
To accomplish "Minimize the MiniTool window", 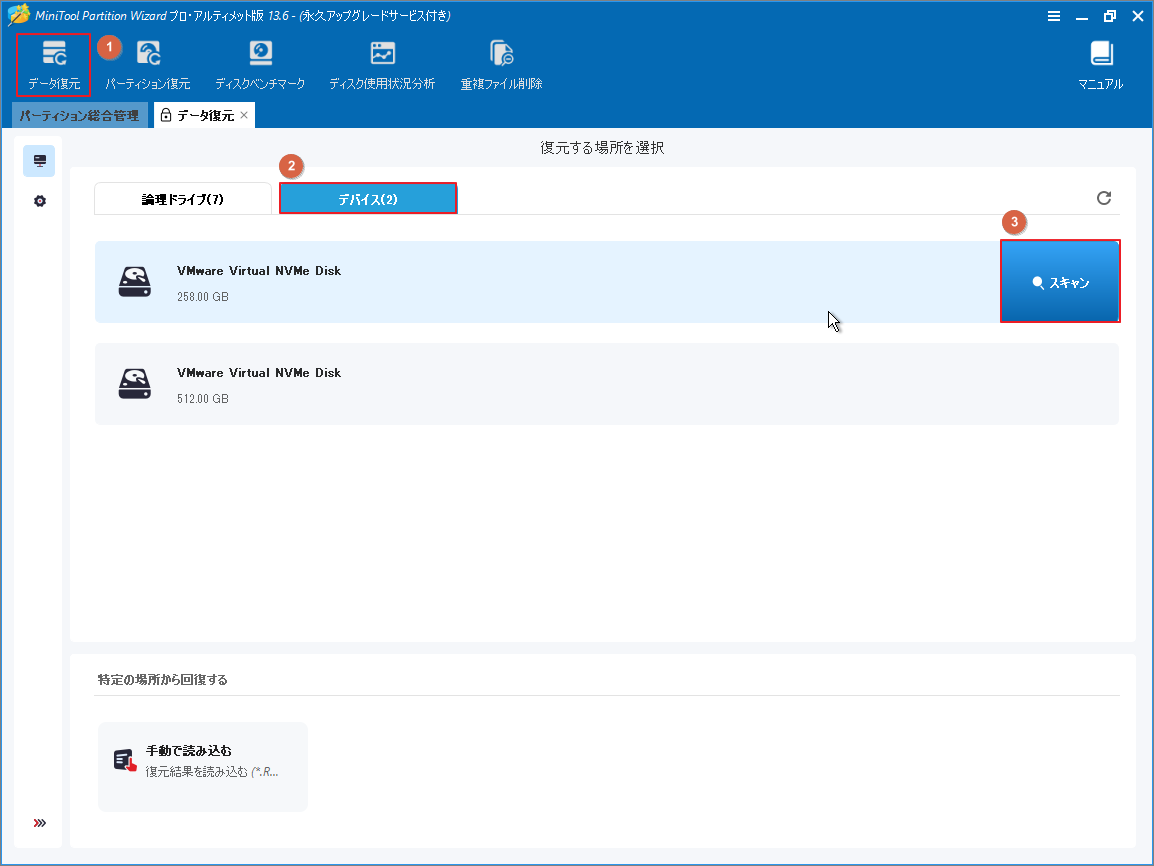I will [x=1082, y=16].
